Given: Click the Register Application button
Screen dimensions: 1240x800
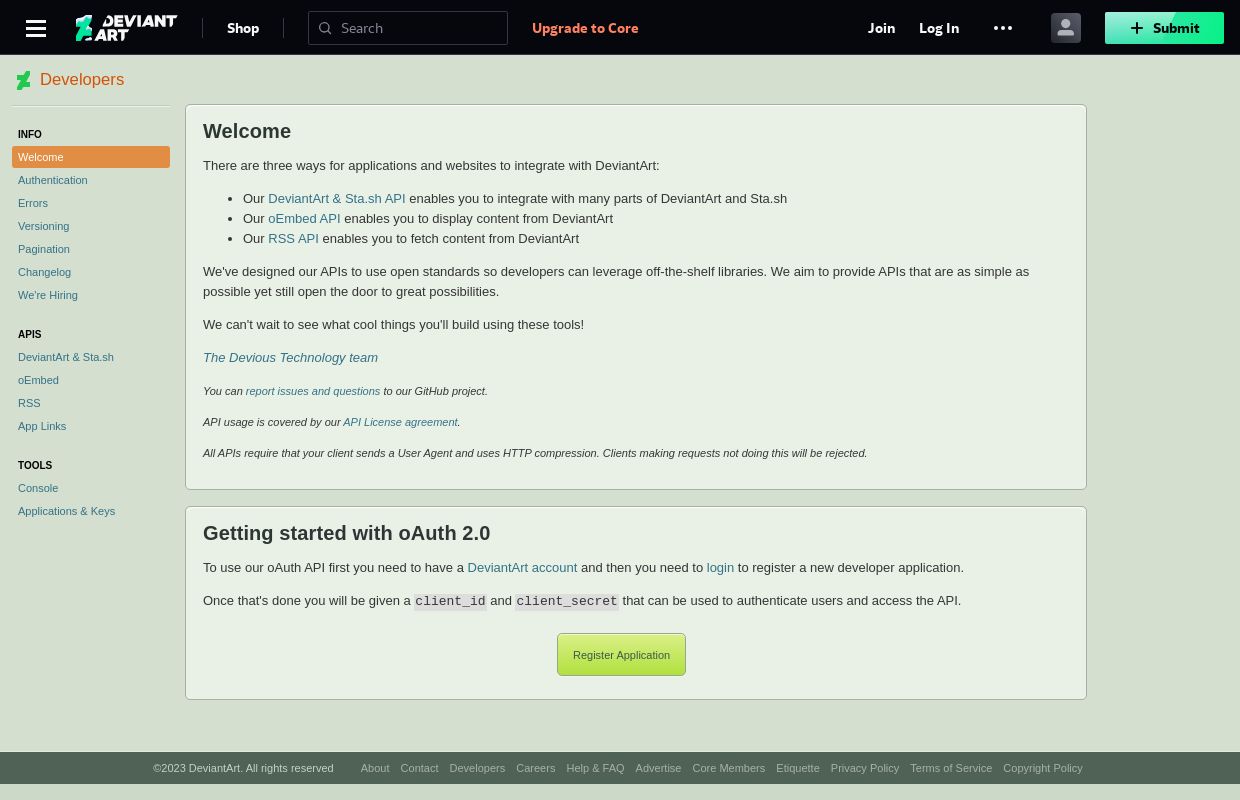Looking at the screenshot, I should tap(621, 655).
